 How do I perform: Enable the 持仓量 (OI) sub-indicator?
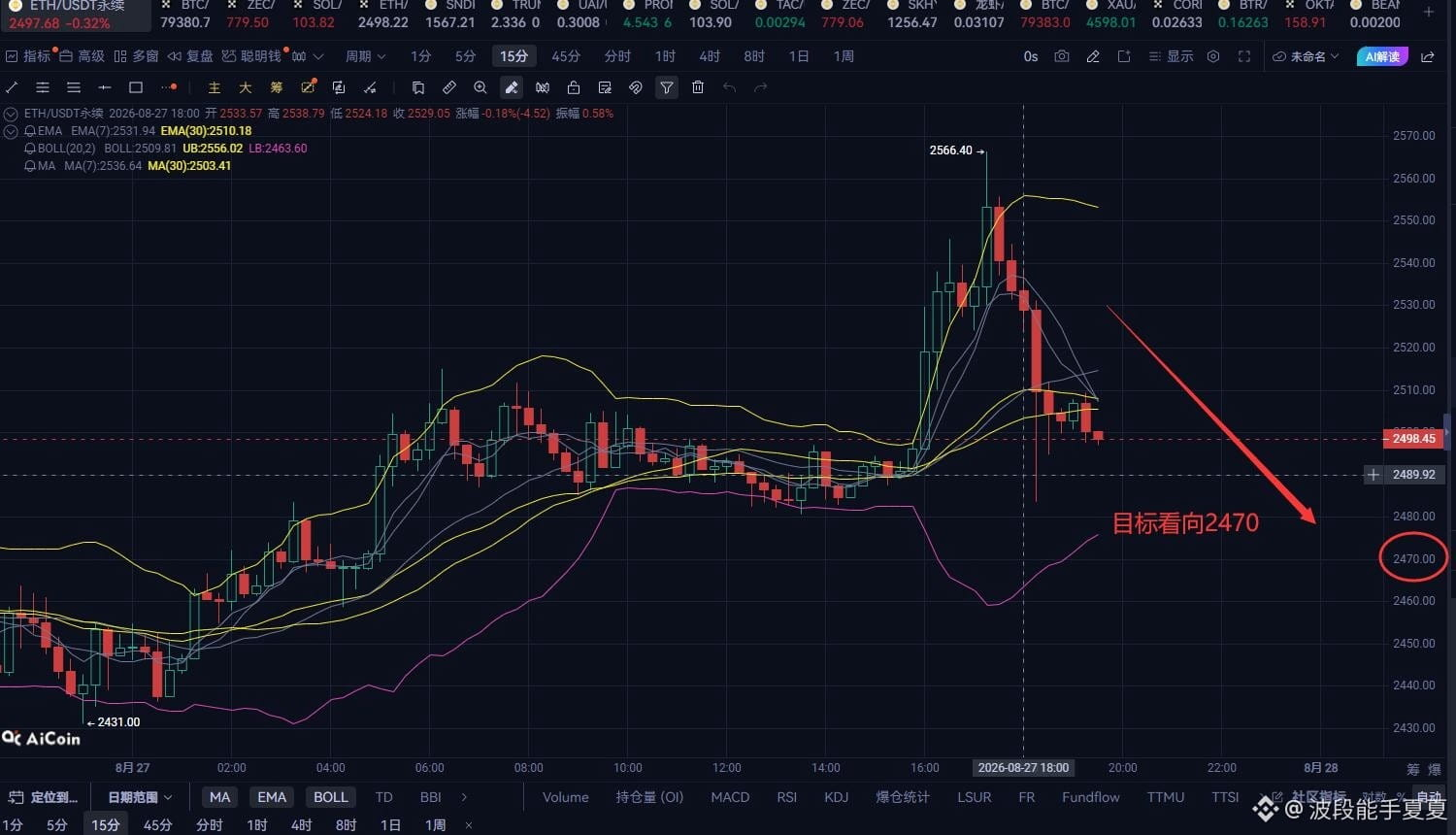pyautogui.click(x=649, y=797)
